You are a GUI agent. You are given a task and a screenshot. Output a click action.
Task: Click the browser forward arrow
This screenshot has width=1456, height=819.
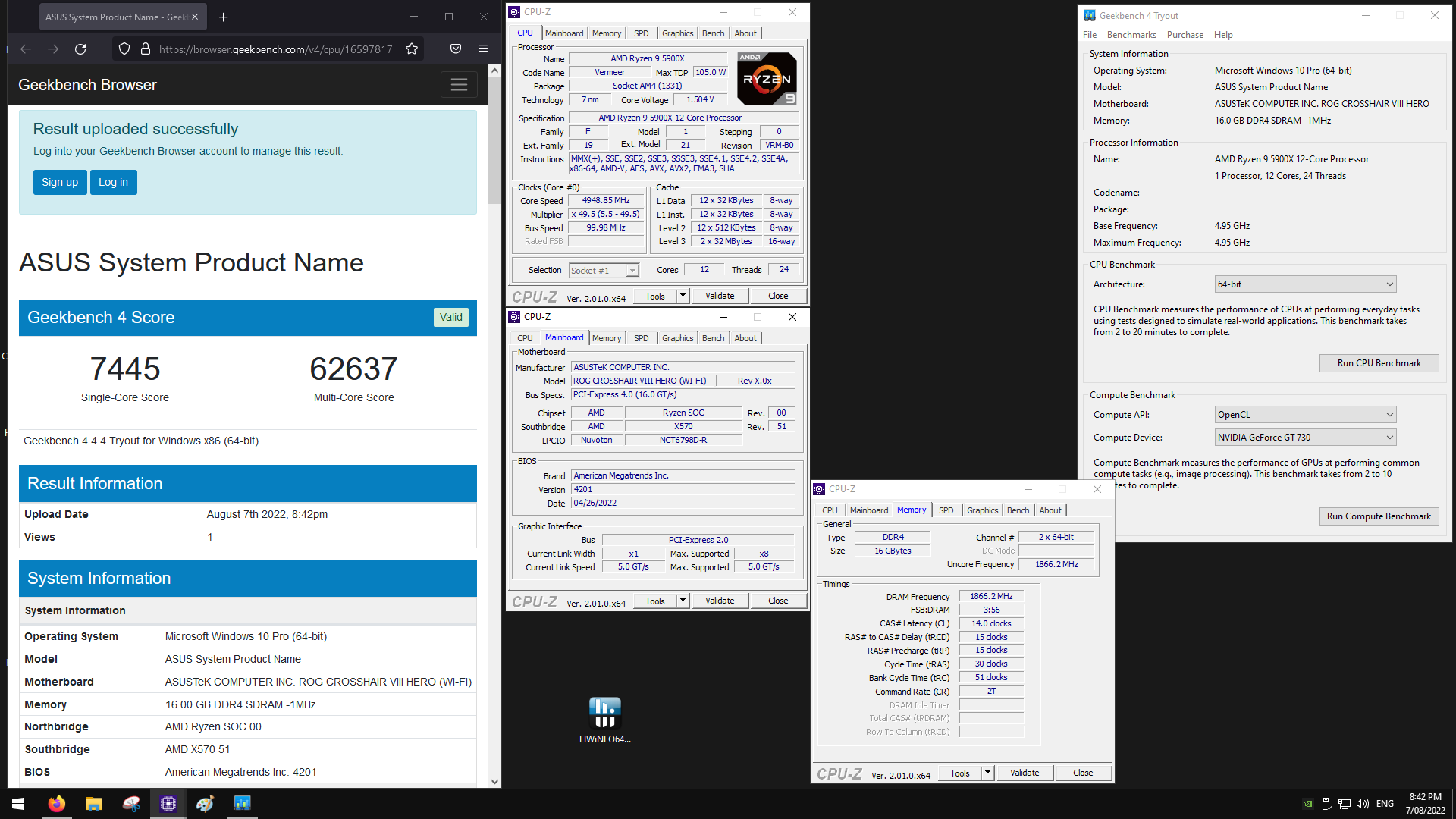pyautogui.click(x=53, y=49)
